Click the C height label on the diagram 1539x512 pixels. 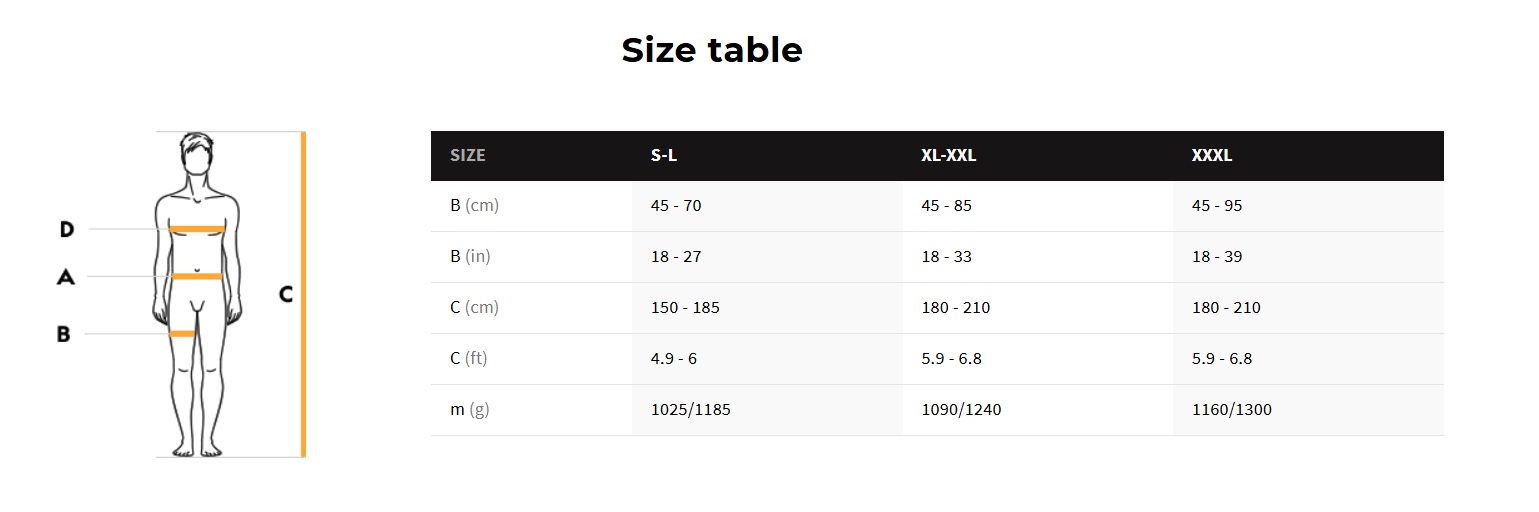(286, 294)
